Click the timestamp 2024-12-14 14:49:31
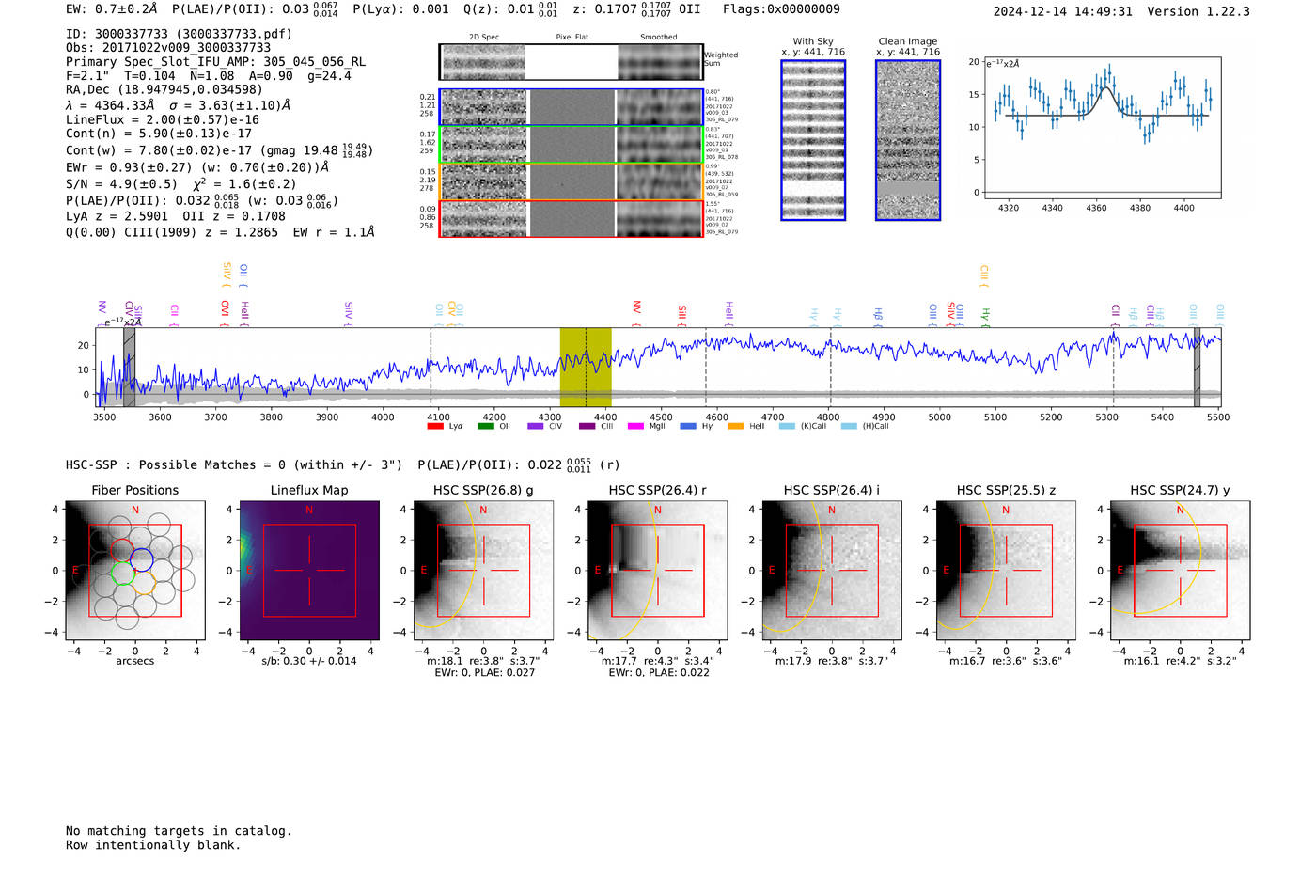Viewport: 1316px width, 896px height. point(1063,12)
